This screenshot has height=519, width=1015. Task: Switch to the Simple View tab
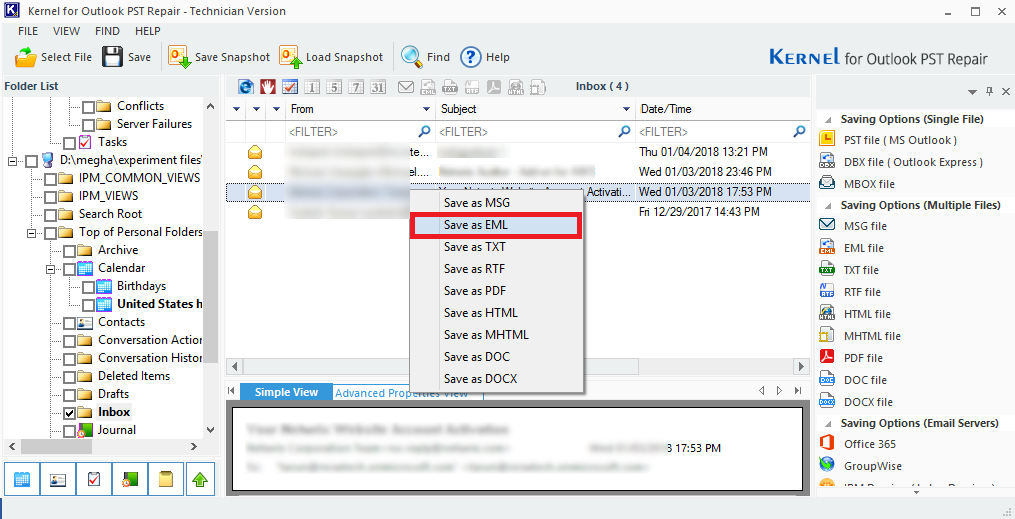(x=286, y=392)
